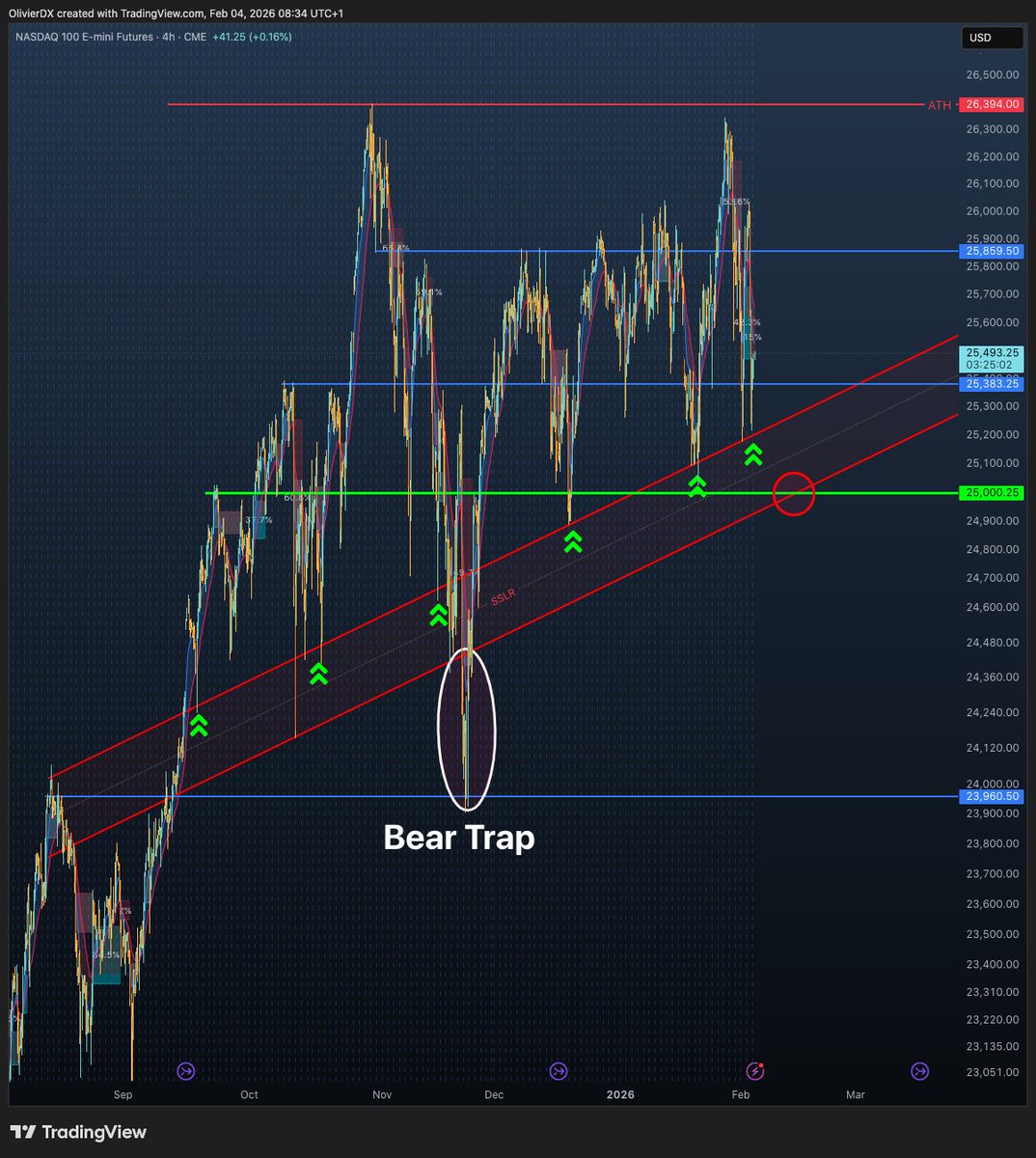Click 26,000.00 on the price scale
This screenshot has width=1036, height=1158.
993,211
